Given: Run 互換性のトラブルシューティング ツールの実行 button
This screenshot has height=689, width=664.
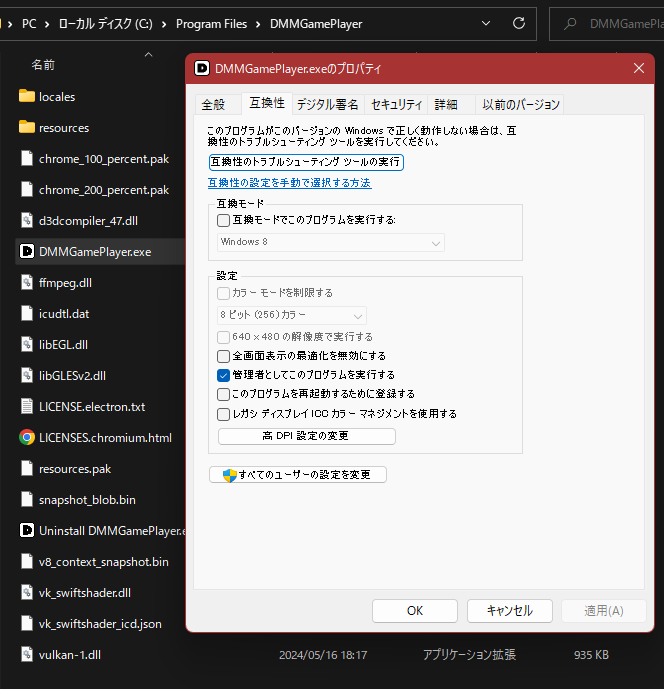Looking at the screenshot, I should [306, 162].
